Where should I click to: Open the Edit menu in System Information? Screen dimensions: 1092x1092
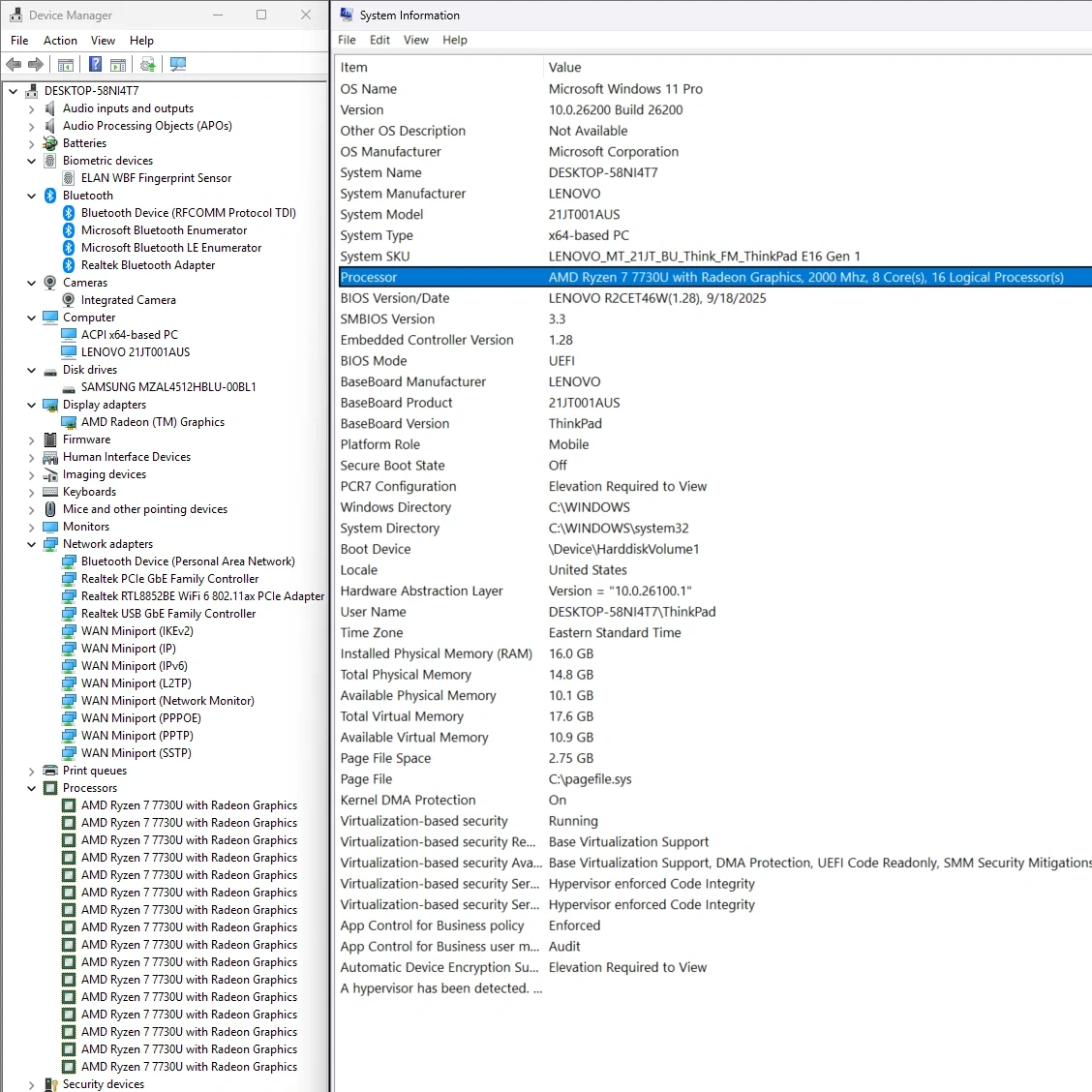coord(379,40)
